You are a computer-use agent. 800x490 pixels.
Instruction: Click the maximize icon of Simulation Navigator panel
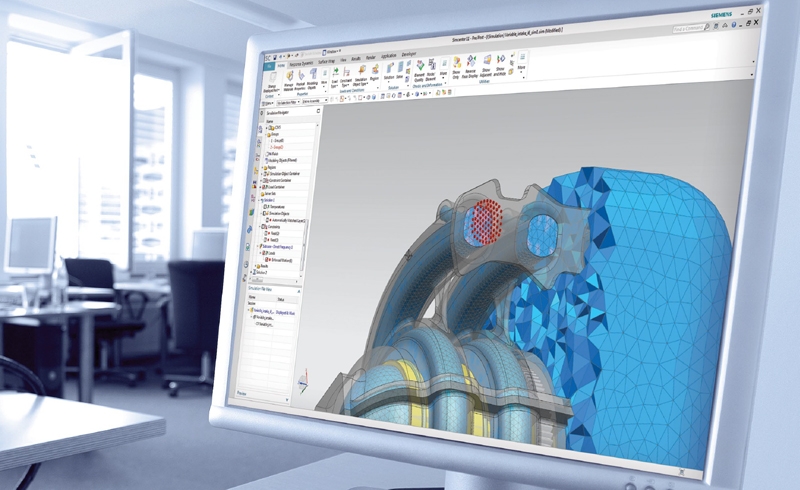(318, 111)
